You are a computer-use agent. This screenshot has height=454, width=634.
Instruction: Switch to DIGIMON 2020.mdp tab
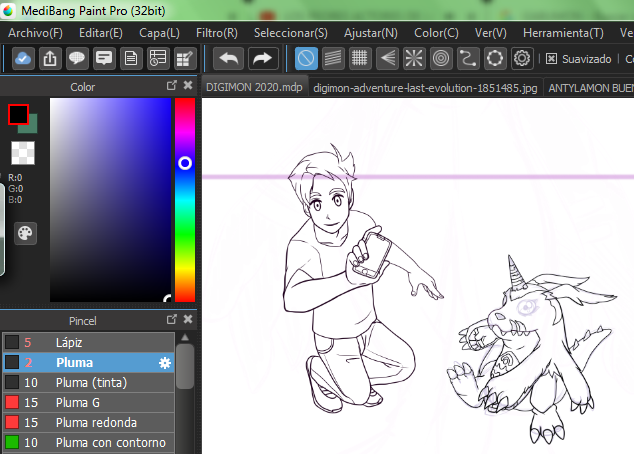pyautogui.click(x=254, y=87)
